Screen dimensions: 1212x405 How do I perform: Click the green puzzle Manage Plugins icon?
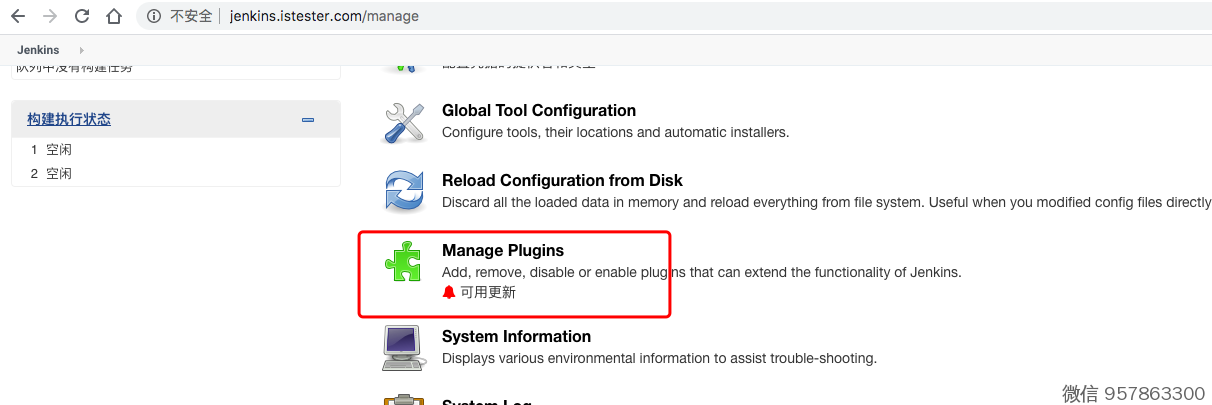[403, 262]
